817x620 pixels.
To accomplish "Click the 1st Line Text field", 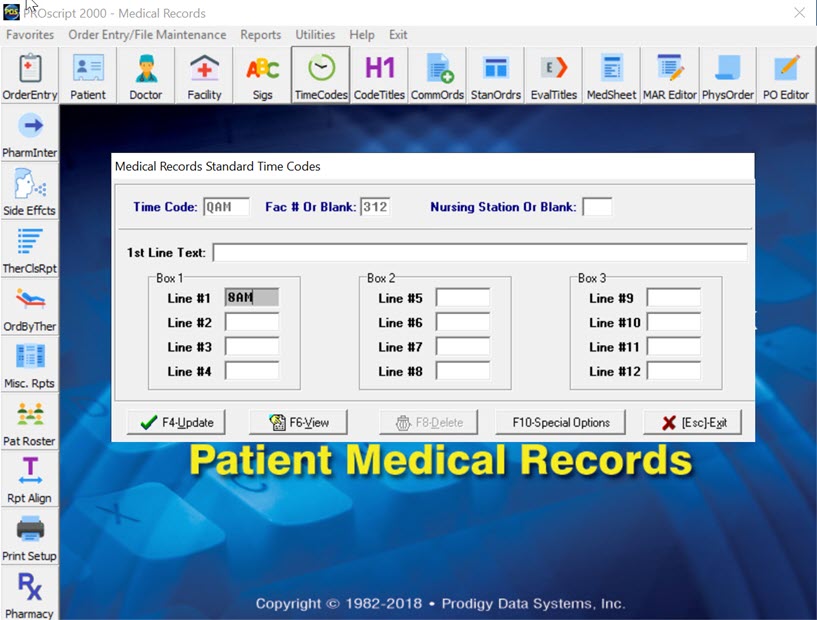I will click(x=479, y=252).
